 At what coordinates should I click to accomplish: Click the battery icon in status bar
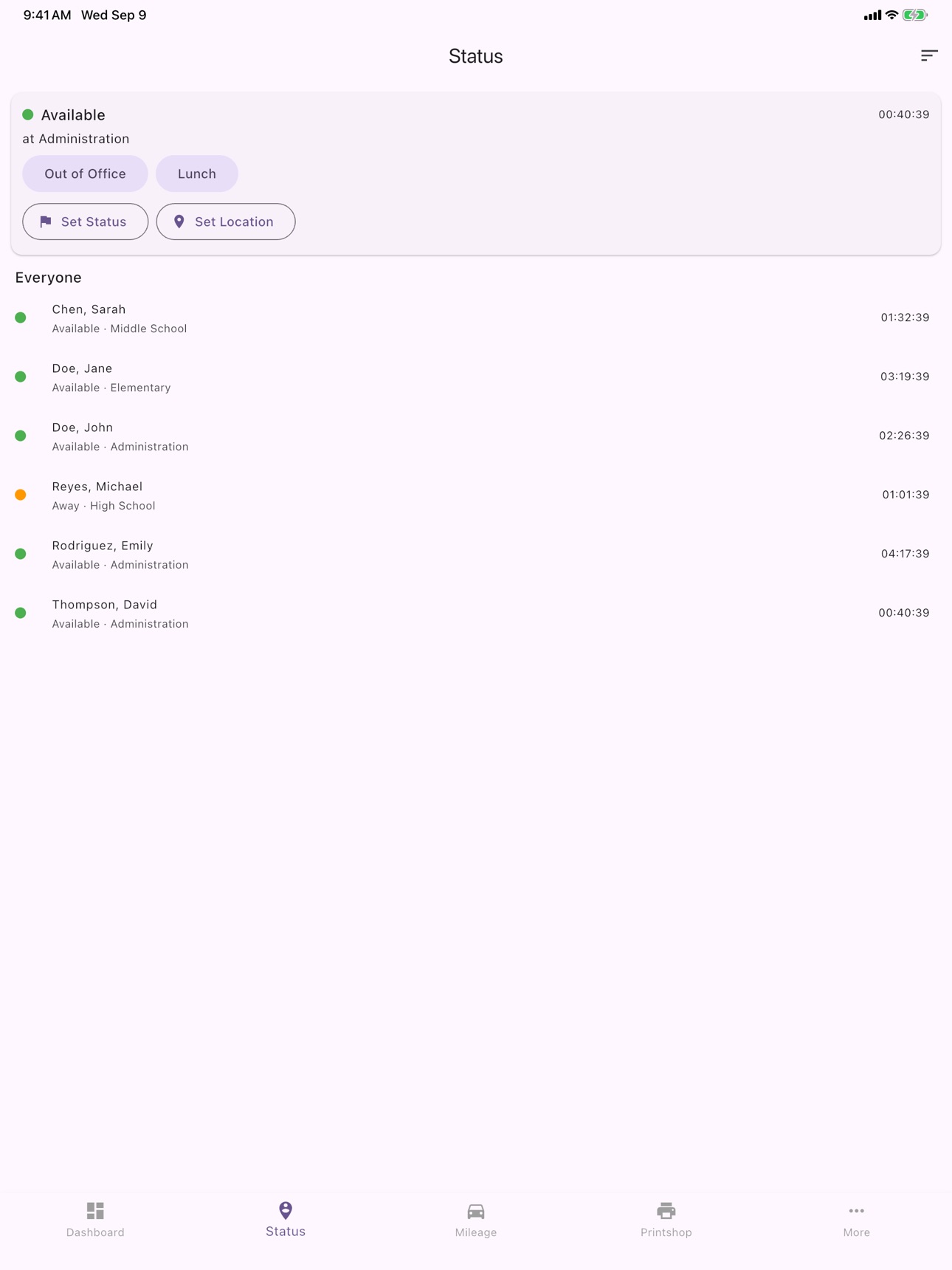[915, 15]
